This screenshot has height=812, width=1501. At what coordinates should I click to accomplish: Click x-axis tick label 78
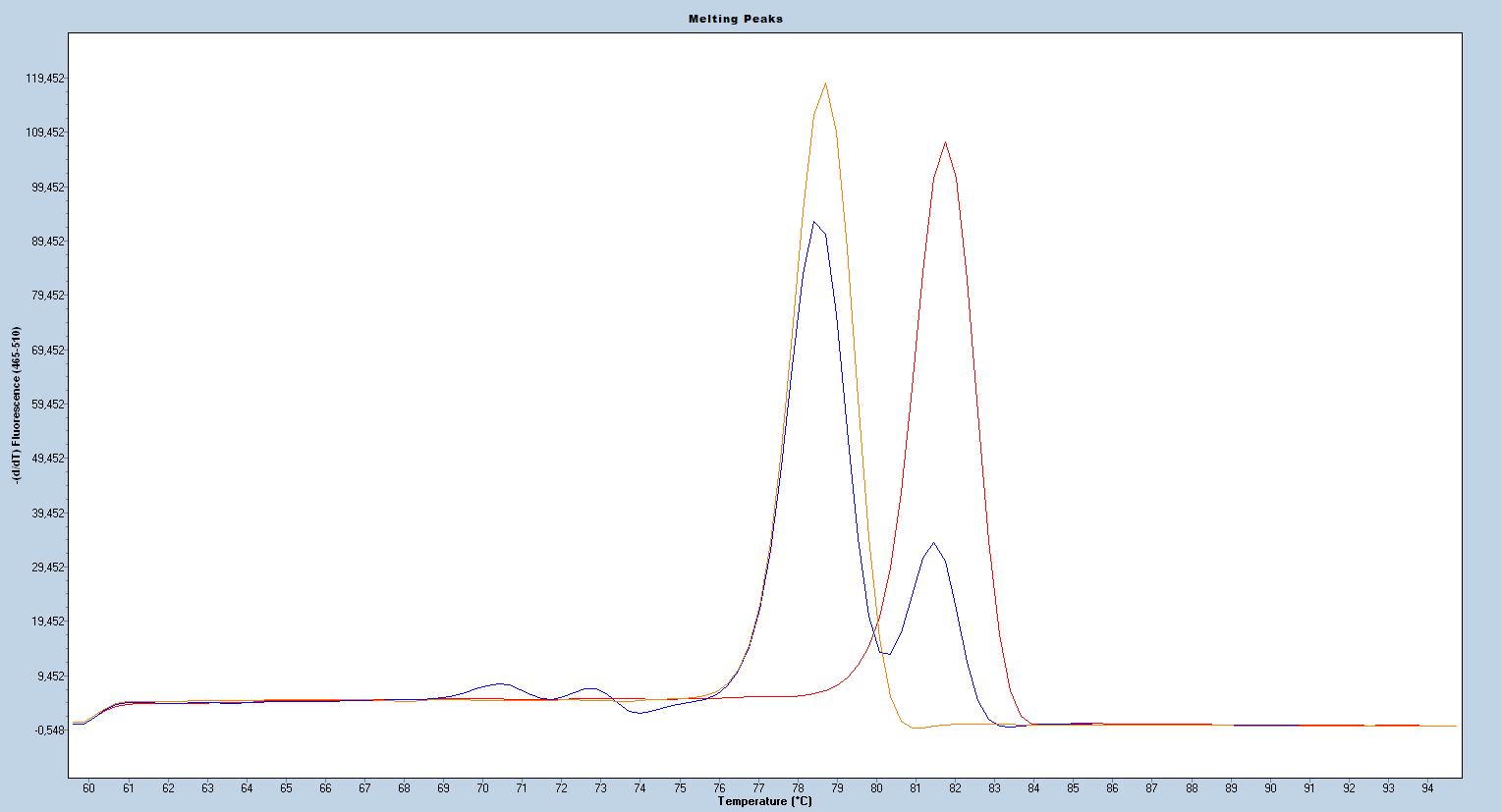pos(798,788)
